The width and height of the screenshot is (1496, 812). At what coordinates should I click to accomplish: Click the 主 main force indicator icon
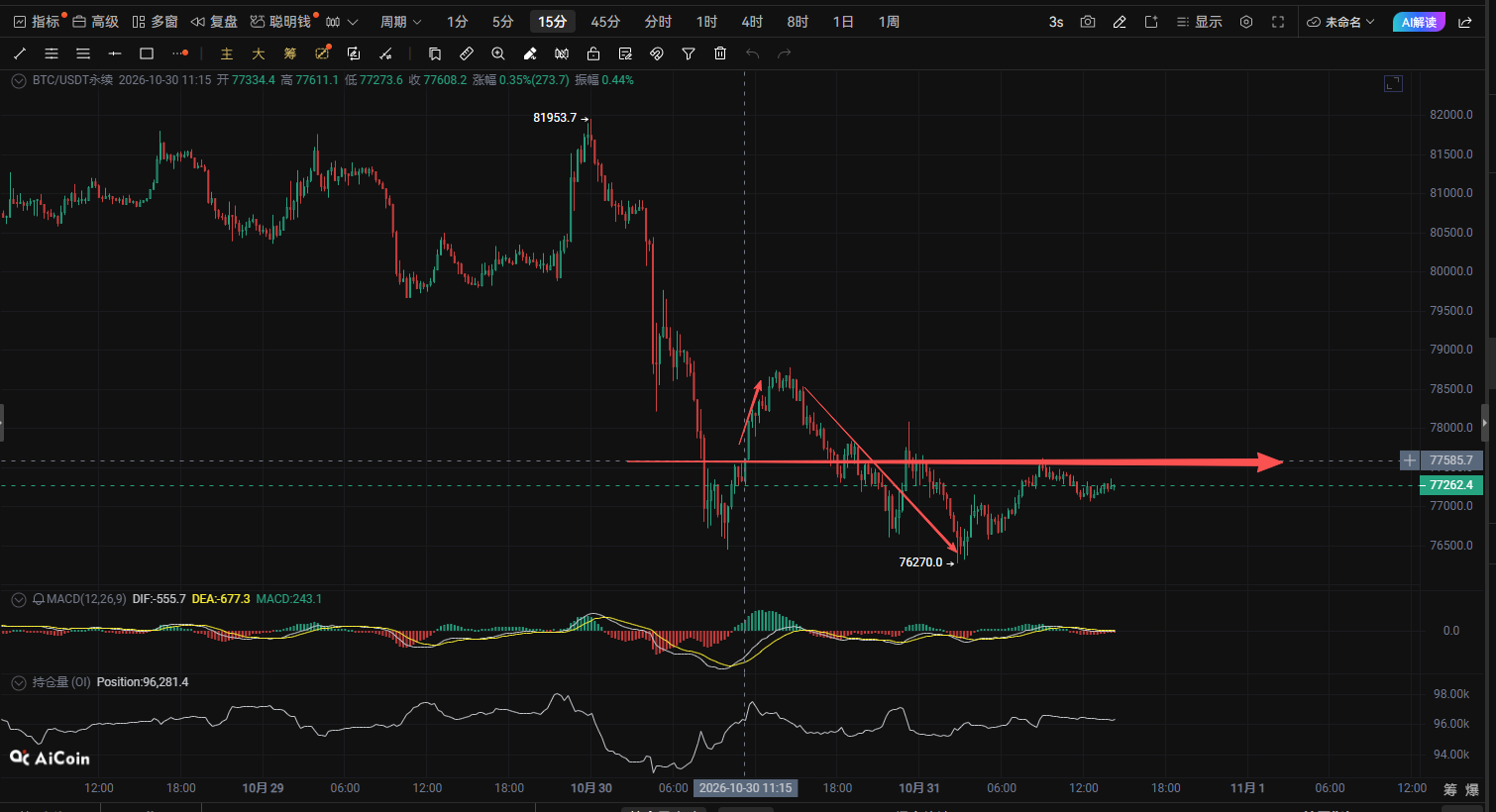[227, 53]
